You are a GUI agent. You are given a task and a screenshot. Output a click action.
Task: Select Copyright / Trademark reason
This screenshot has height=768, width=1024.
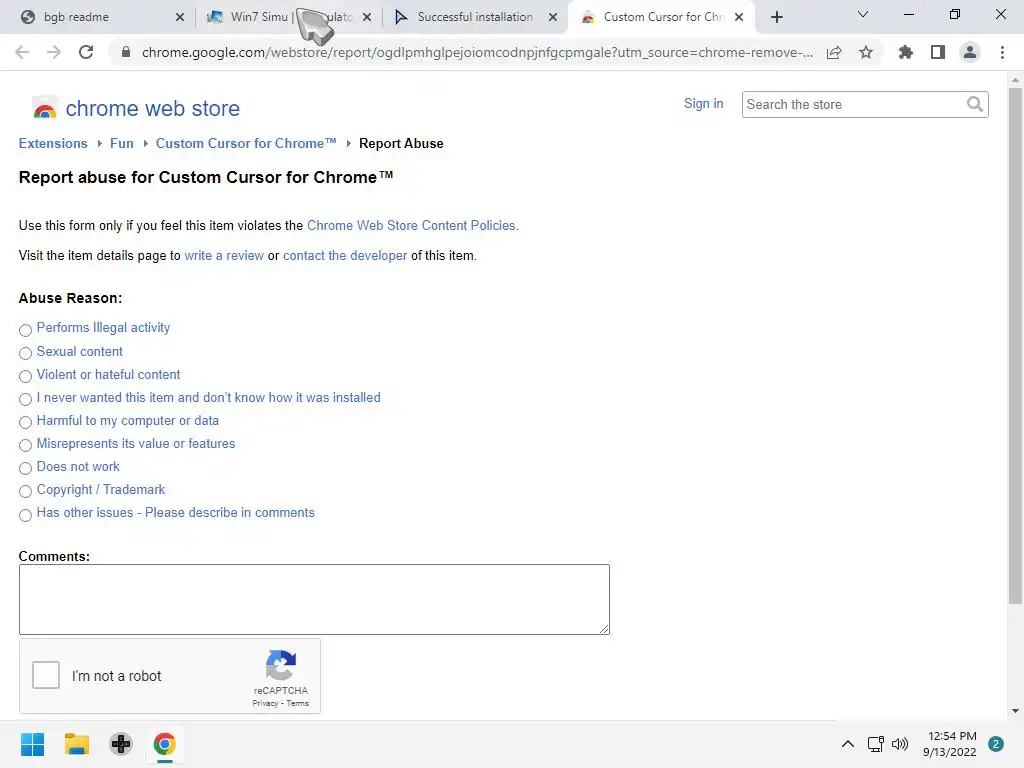(x=25, y=491)
